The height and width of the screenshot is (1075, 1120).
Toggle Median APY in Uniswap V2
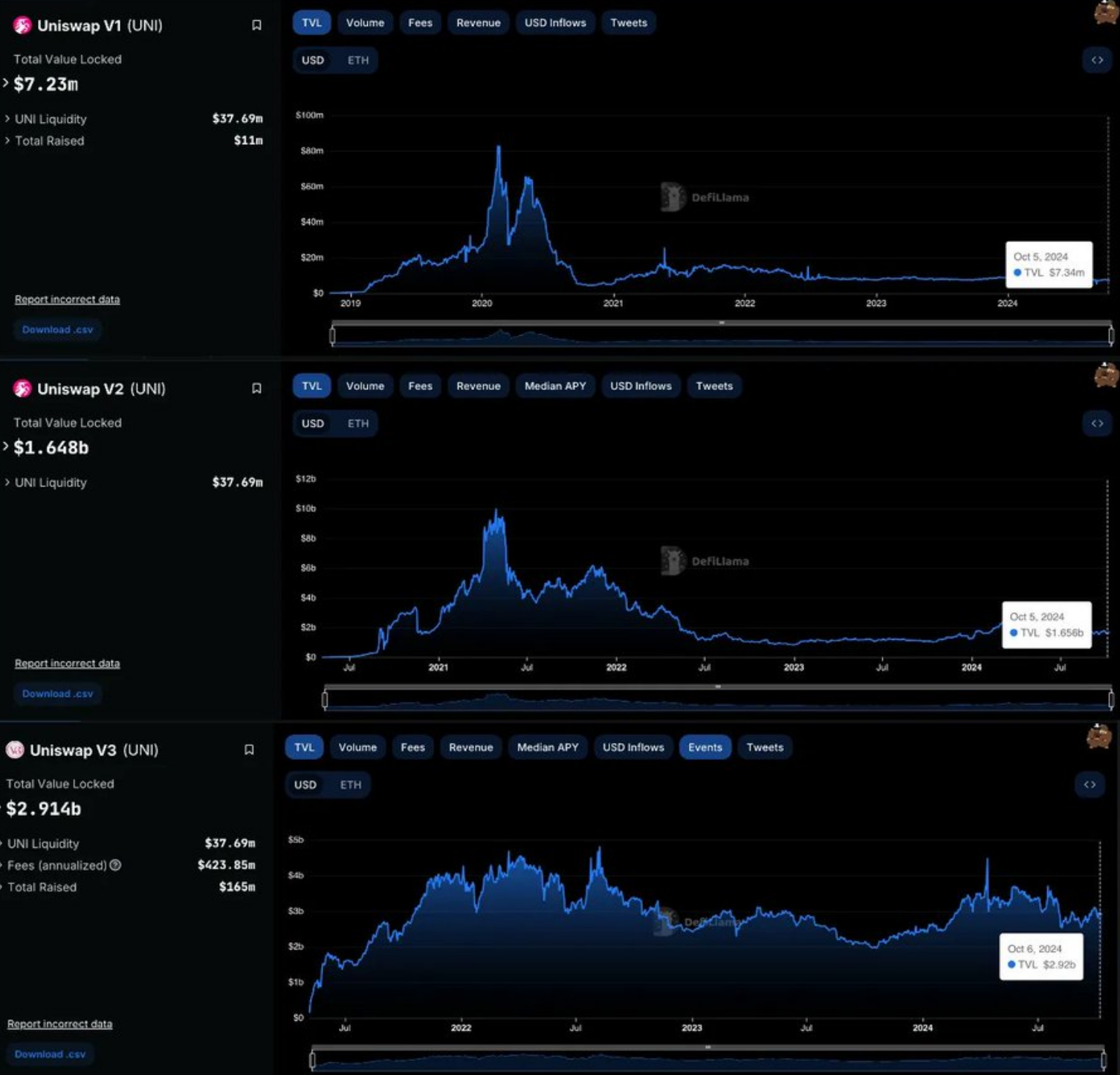coord(555,386)
